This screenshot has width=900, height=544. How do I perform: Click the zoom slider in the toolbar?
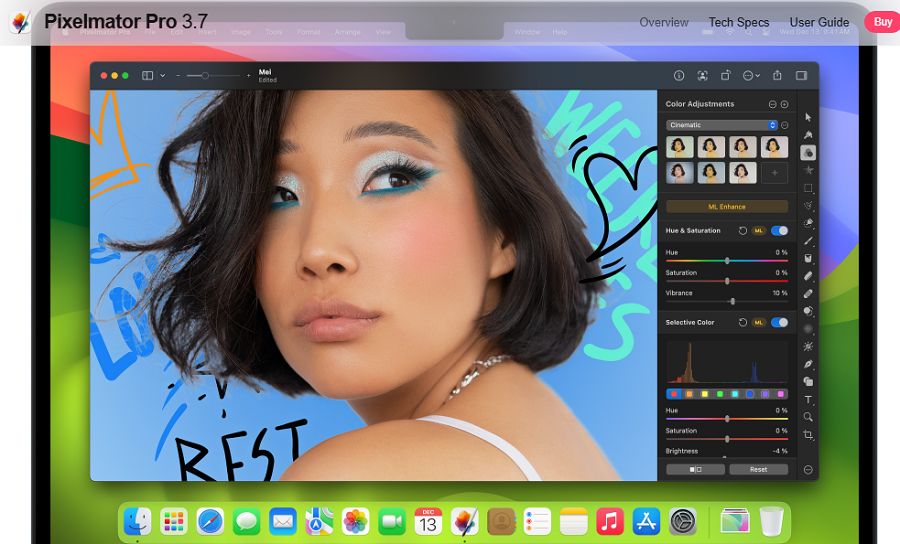(213, 76)
